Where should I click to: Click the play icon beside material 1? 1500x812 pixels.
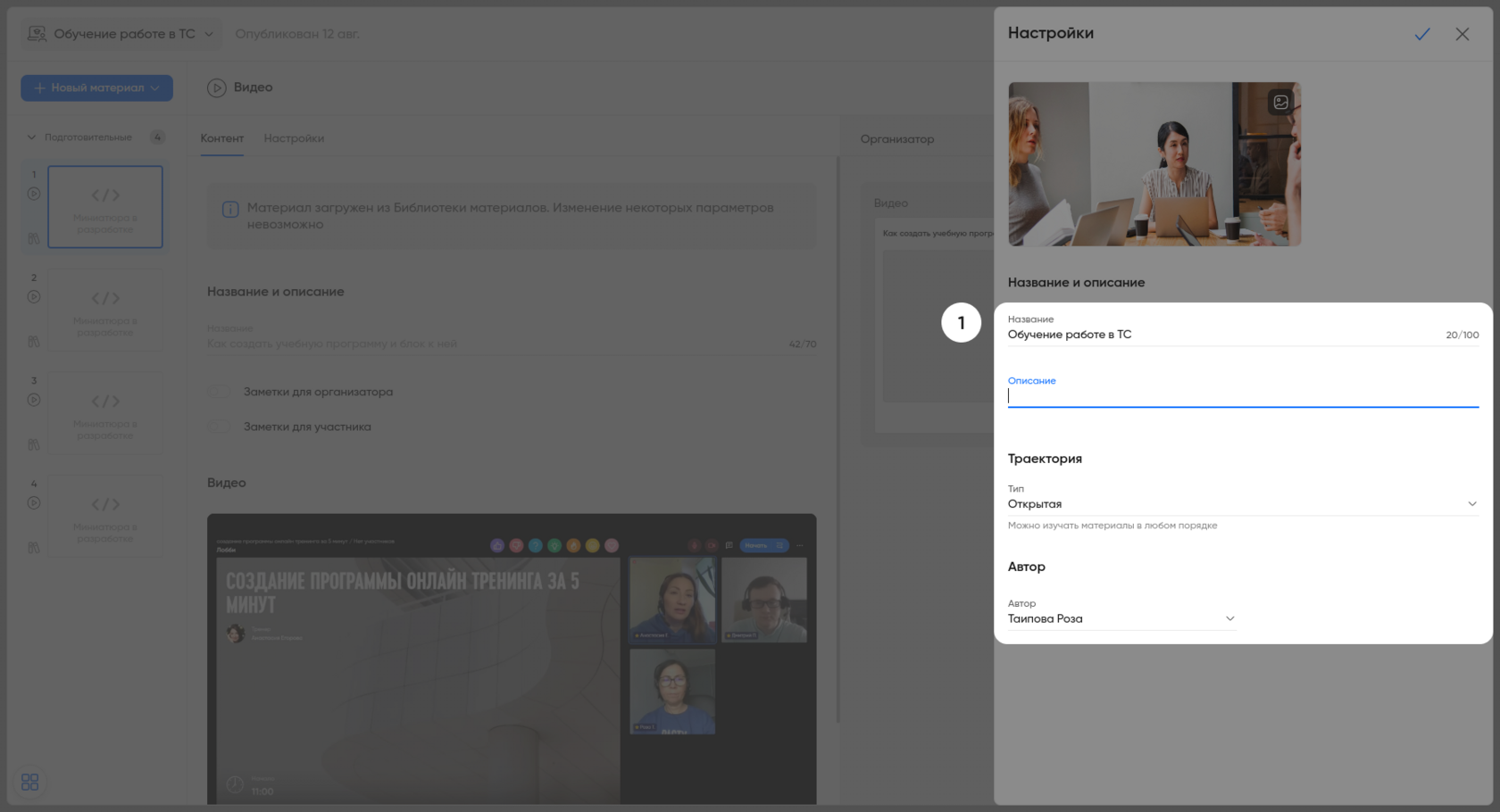tap(34, 194)
